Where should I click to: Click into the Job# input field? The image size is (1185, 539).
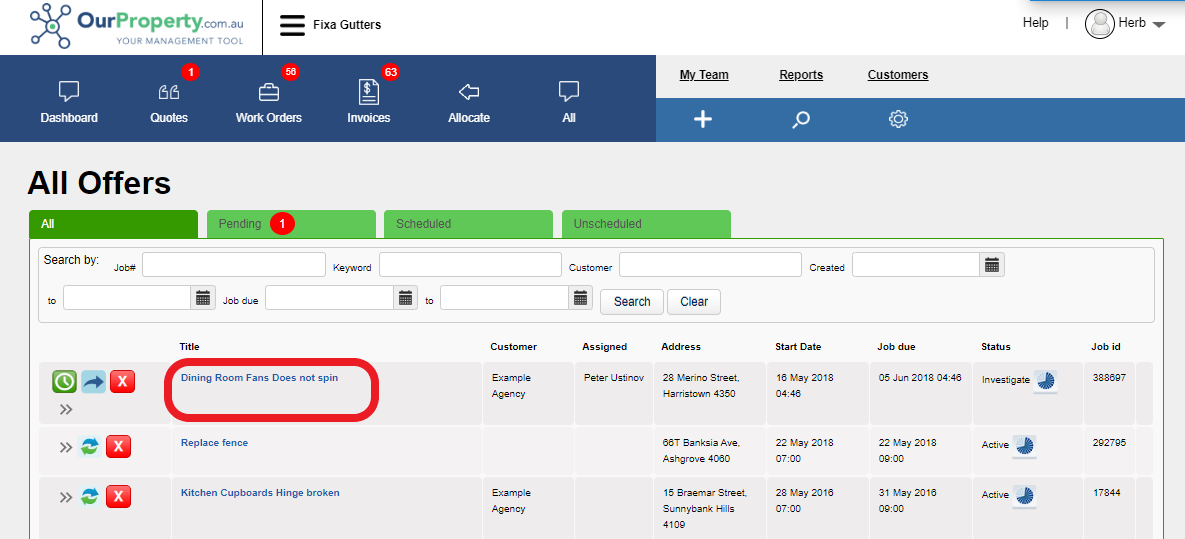click(x=234, y=265)
